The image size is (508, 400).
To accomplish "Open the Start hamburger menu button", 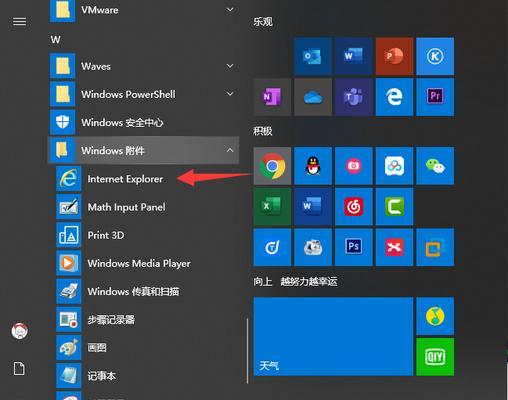I will point(19,22).
